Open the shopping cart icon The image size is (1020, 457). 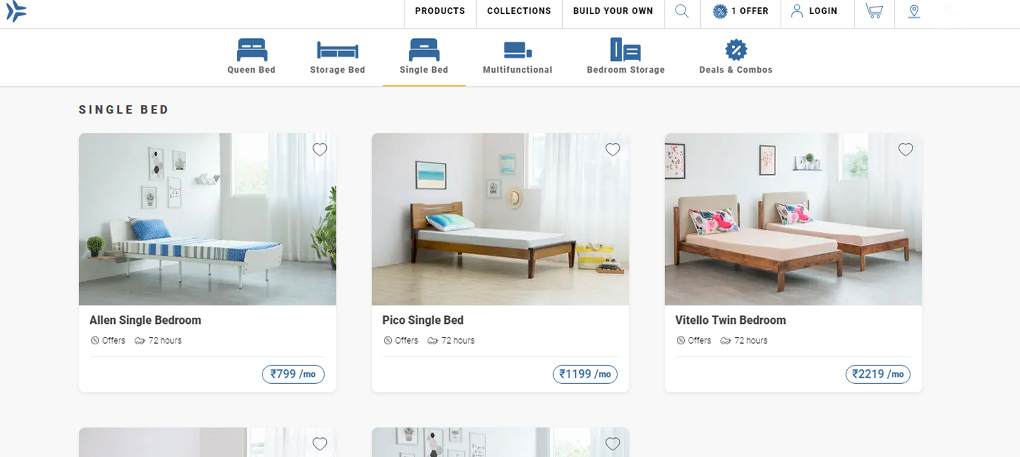874,11
